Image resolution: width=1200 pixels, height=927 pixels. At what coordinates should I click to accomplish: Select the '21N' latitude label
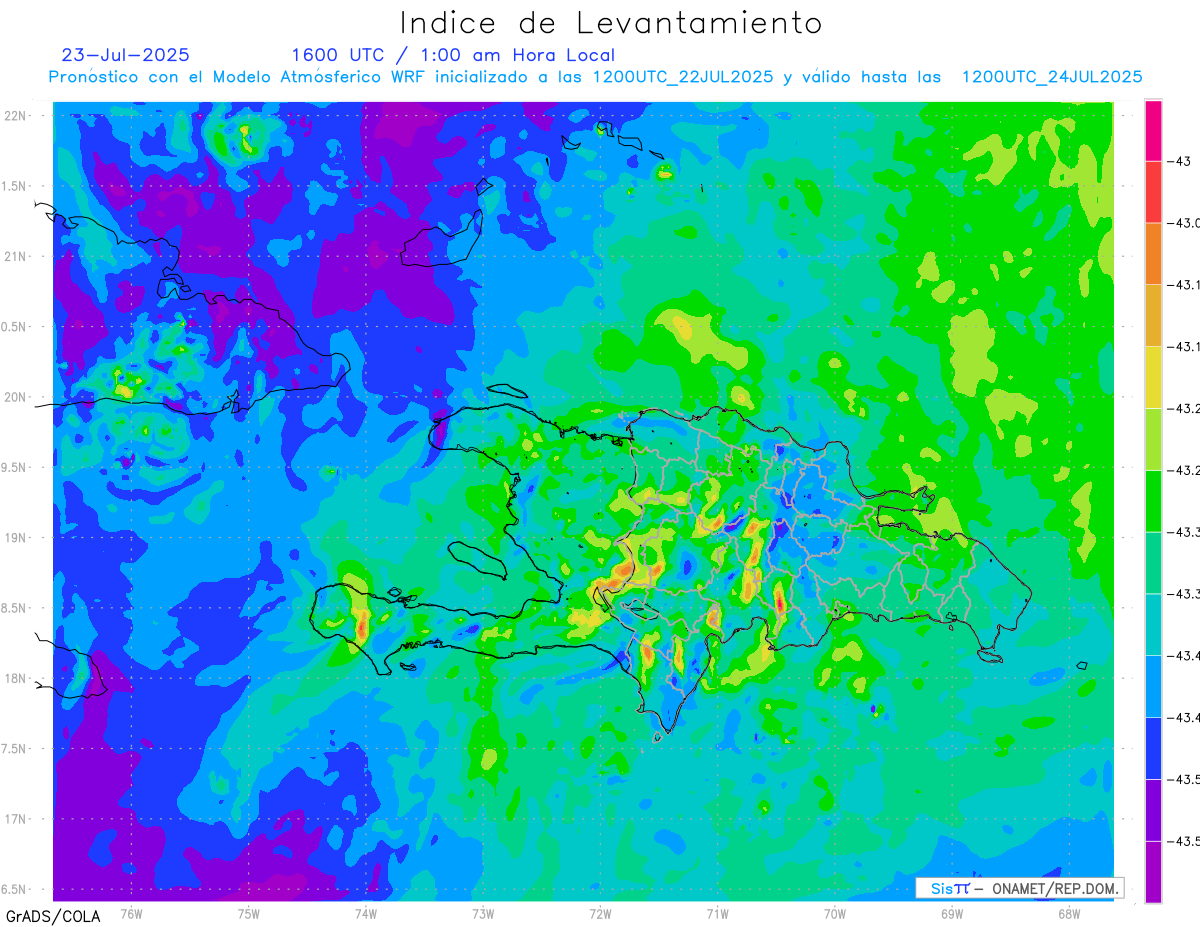15,256
